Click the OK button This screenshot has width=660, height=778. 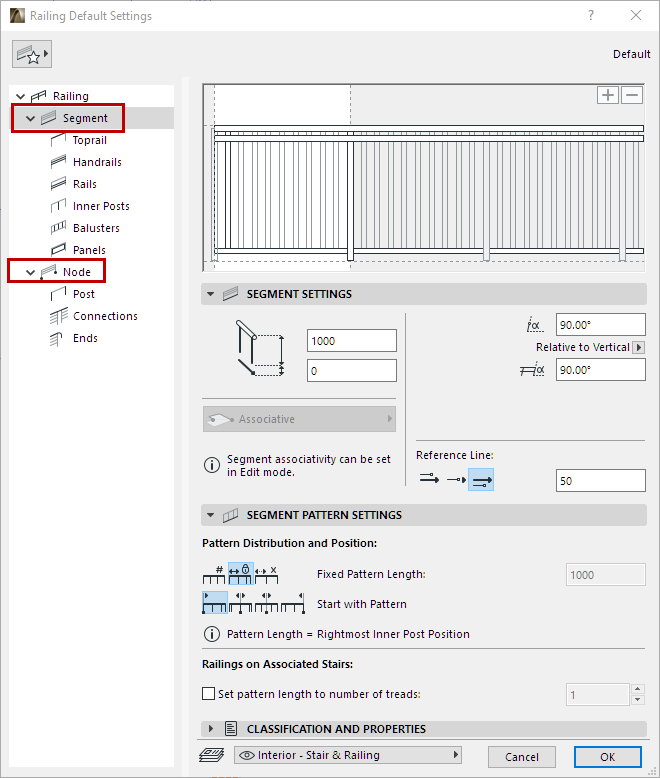(608, 757)
